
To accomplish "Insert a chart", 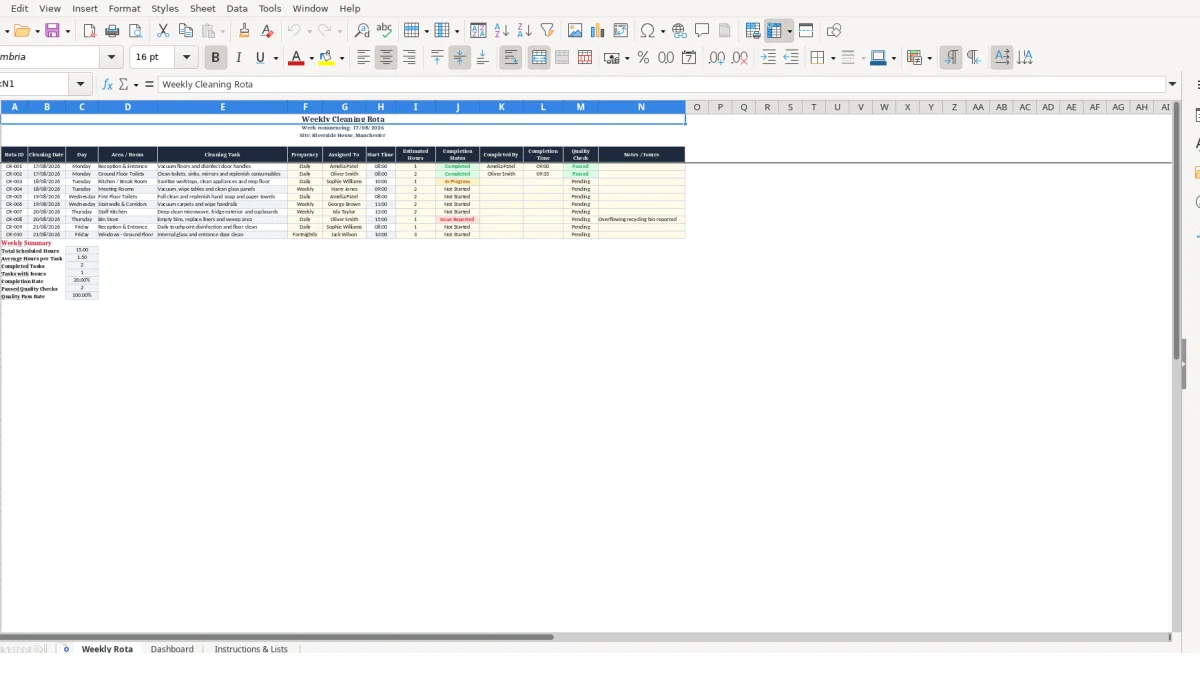I will point(598,31).
